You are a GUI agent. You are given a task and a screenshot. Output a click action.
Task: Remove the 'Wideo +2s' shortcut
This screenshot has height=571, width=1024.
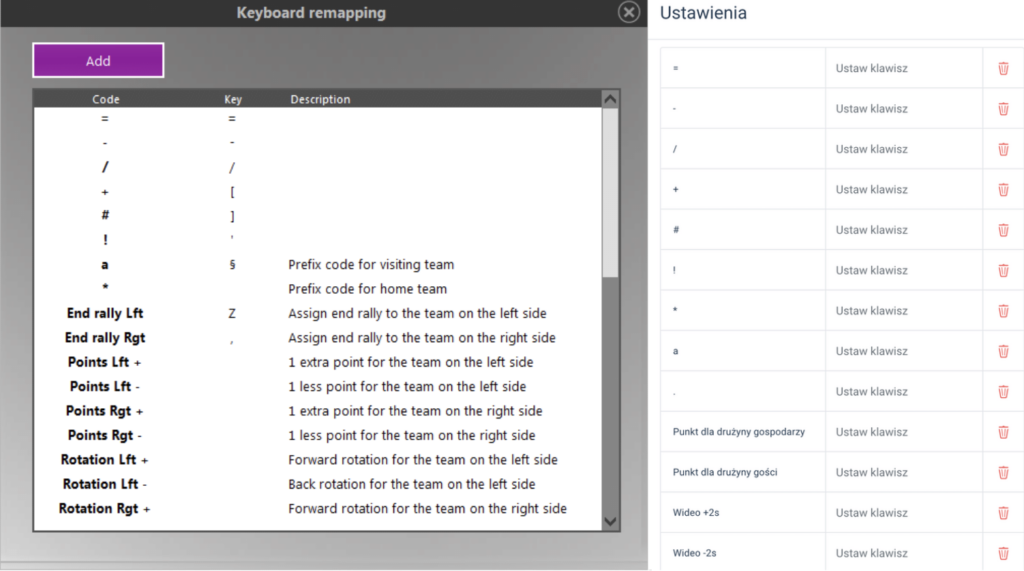tap(1003, 513)
